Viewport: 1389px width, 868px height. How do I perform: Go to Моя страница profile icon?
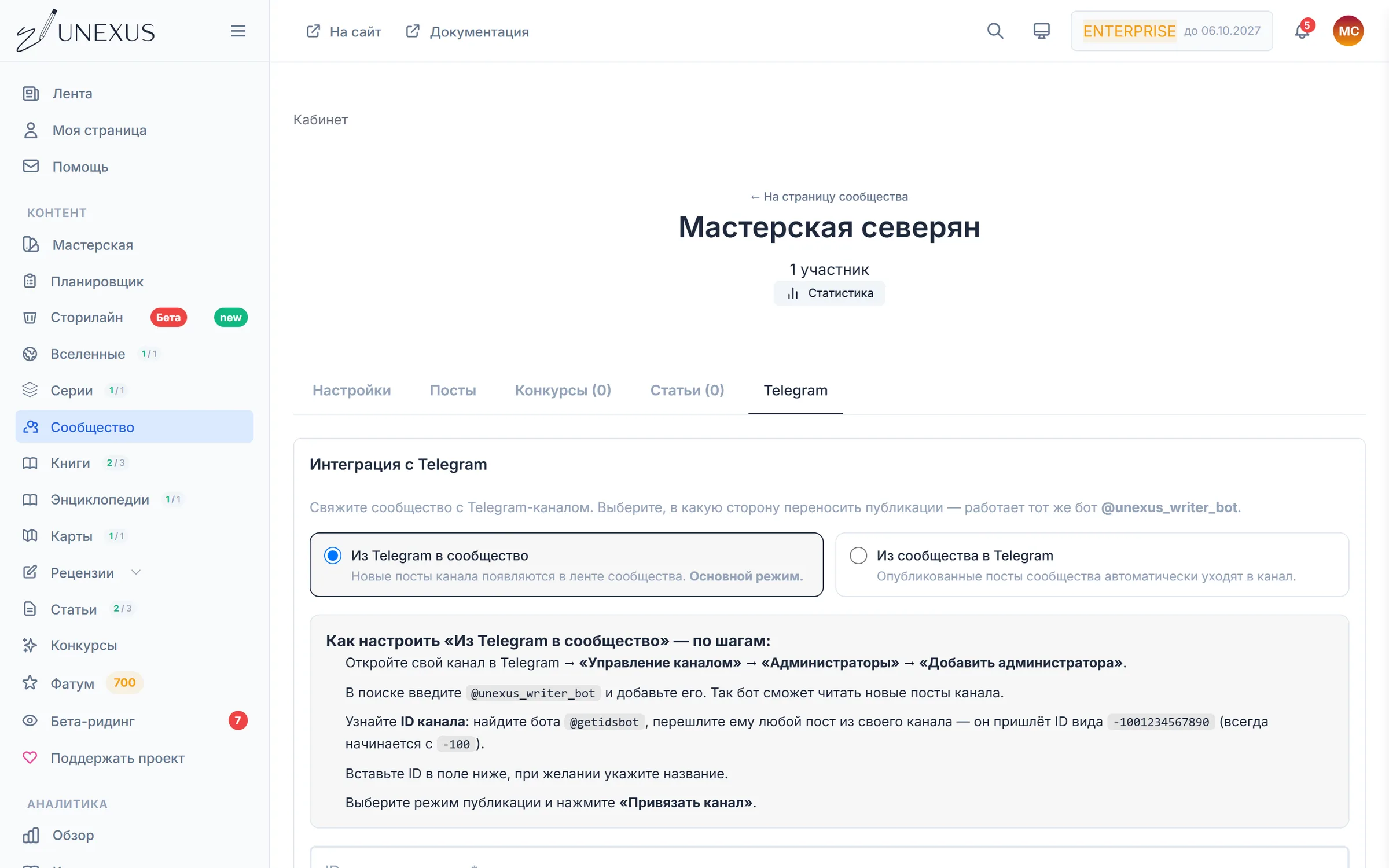(x=31, y=130)
